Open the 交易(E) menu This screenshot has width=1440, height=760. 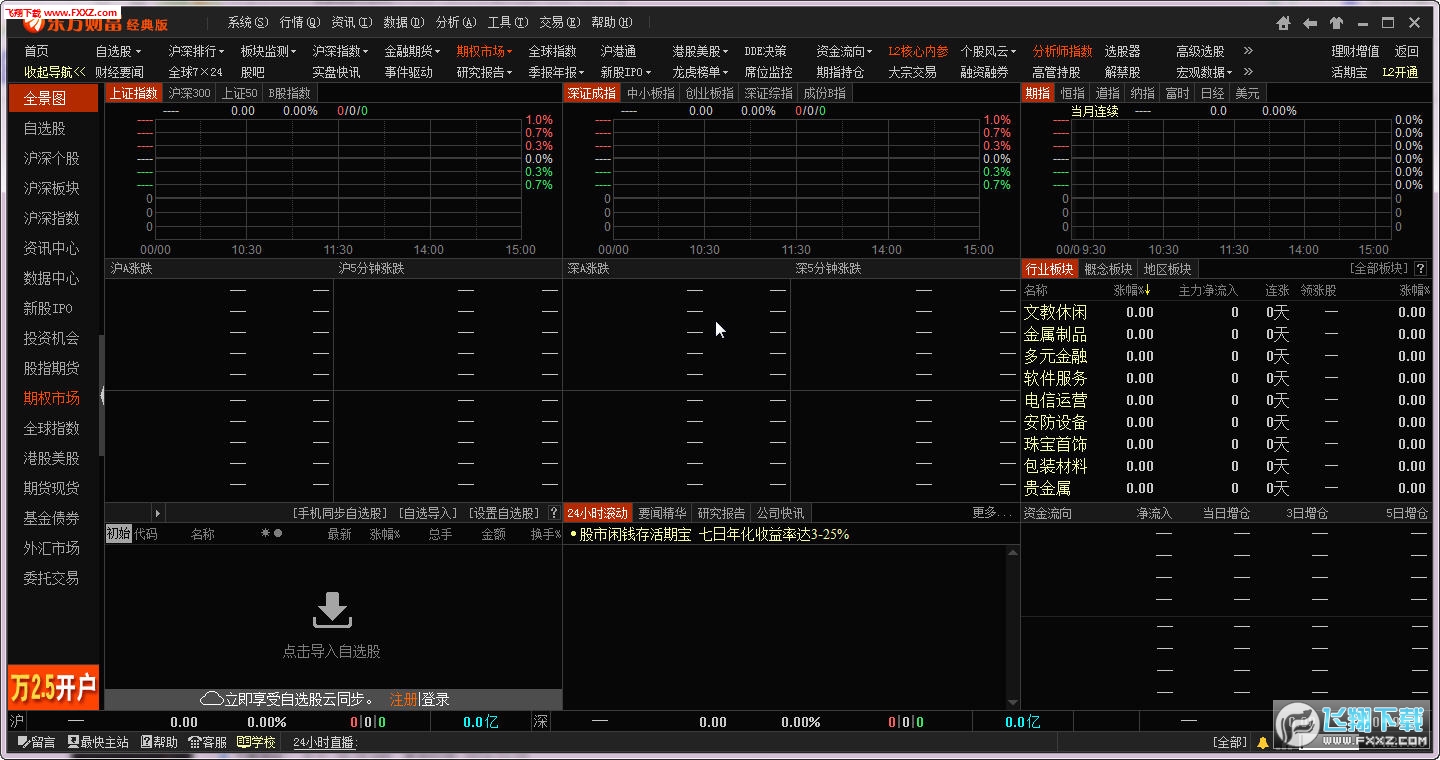pyautogui.click(x=560, y=22)
